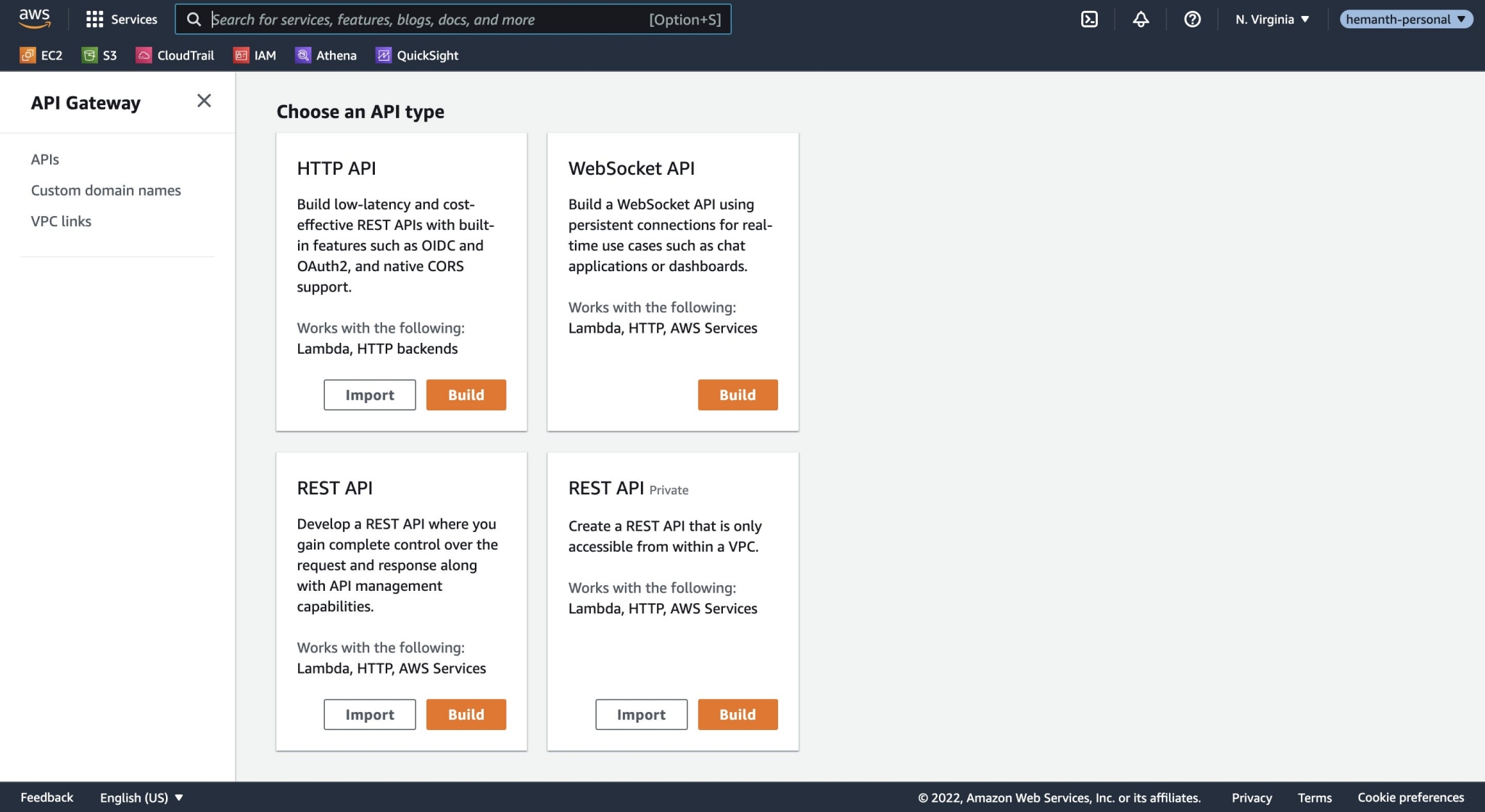1485x812 pixels.
Task: Open the N. Virginia region selector
Action: (1270, 20)
